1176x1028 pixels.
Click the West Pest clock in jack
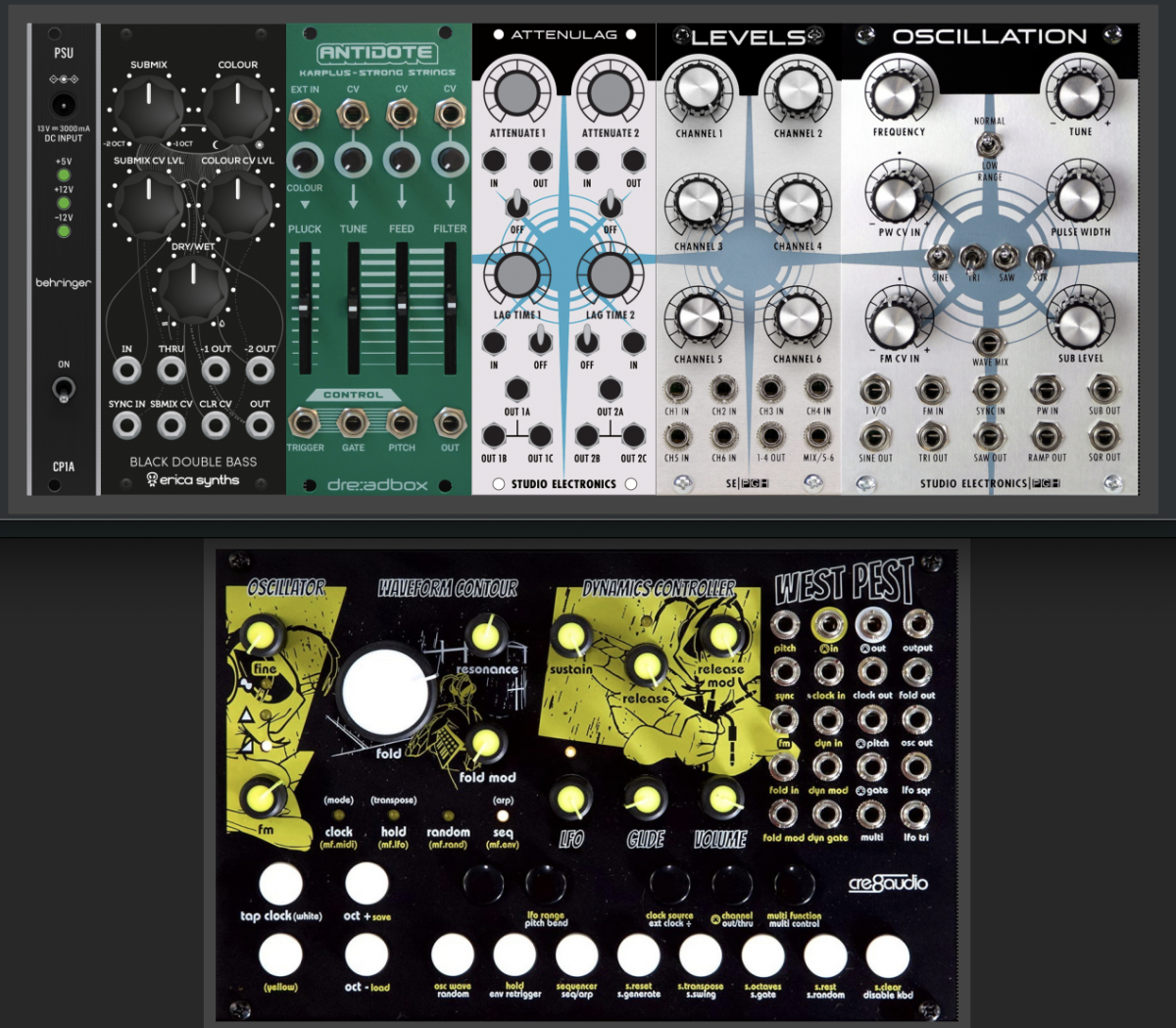click(828, 671)
